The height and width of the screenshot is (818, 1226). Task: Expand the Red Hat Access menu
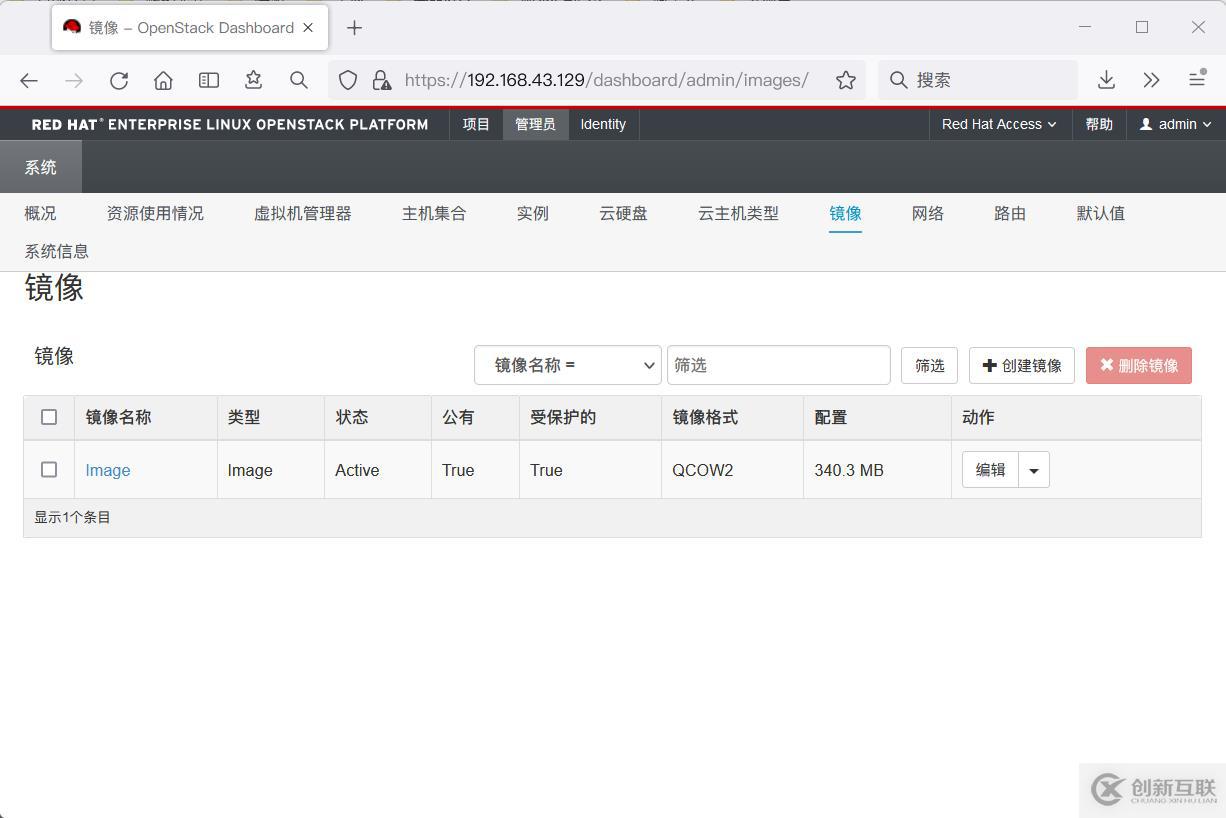[998, 124]
